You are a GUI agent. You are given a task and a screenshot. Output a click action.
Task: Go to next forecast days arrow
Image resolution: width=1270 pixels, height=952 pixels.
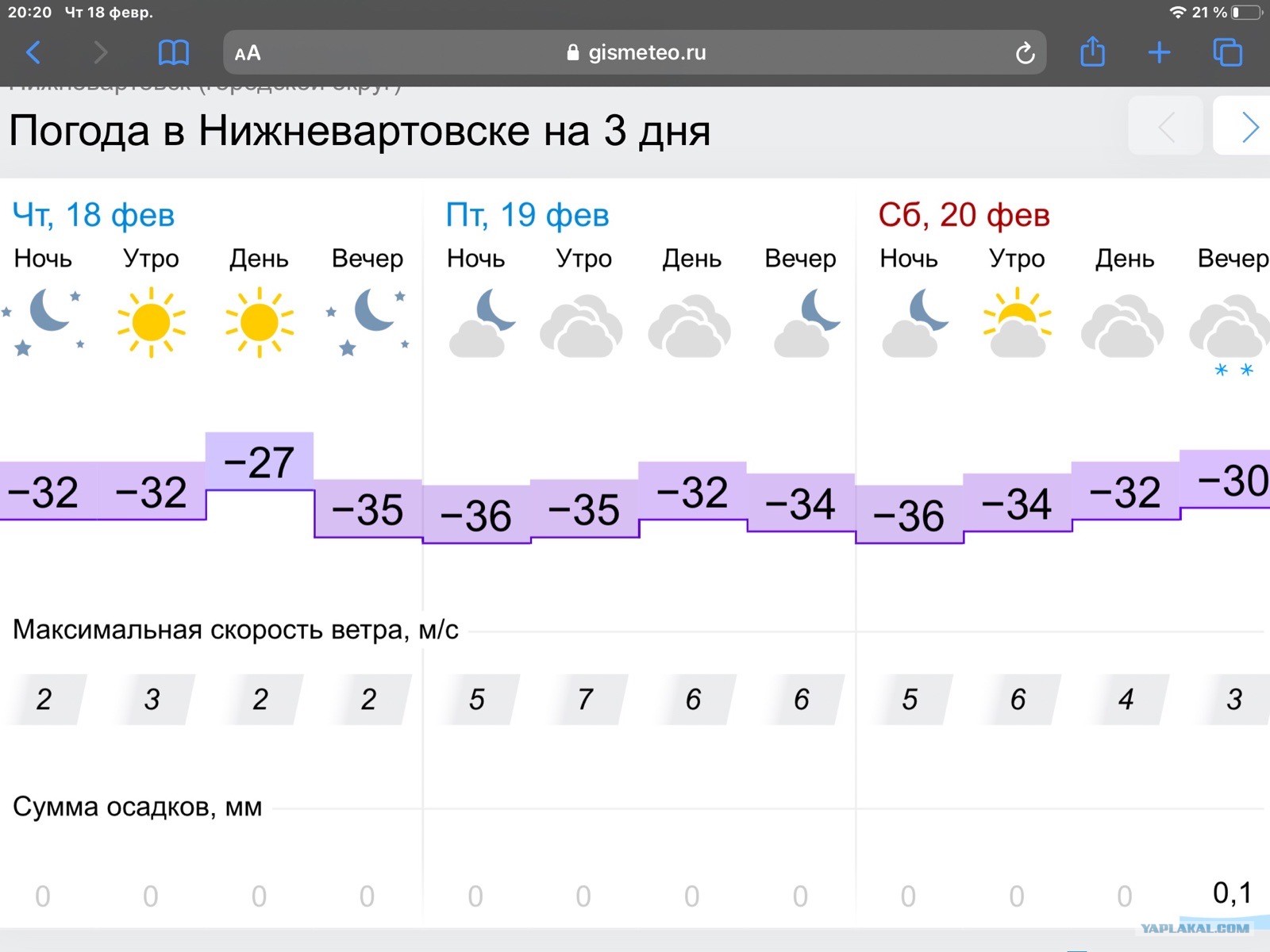[1243, 126]
